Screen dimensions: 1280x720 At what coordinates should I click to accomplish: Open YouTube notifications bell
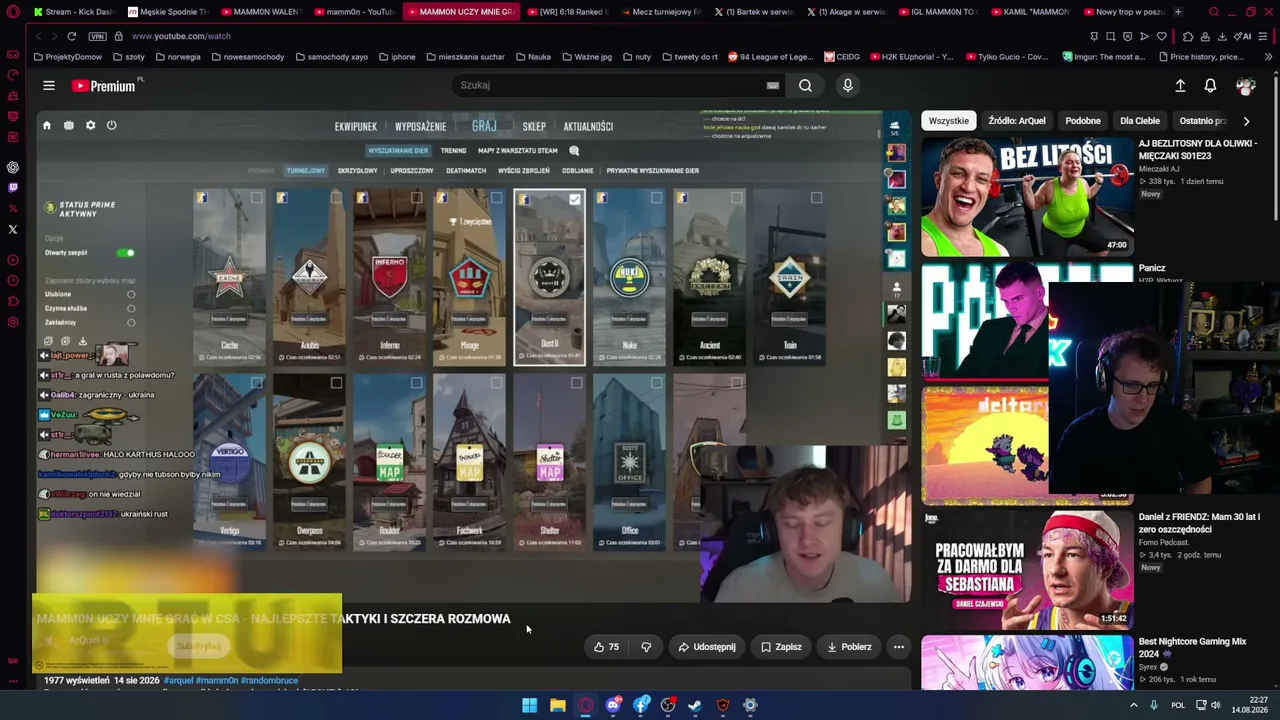coord(1210,86)
